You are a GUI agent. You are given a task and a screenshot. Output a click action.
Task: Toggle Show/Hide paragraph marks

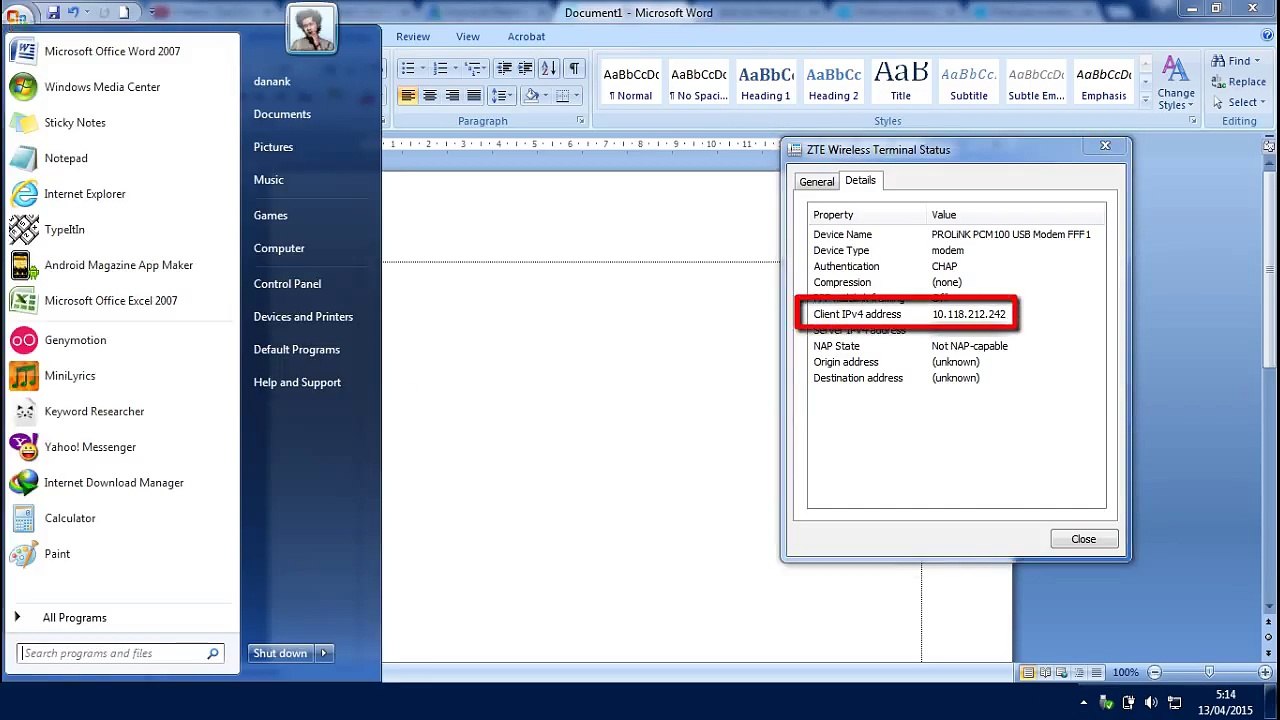pos(573,68)
